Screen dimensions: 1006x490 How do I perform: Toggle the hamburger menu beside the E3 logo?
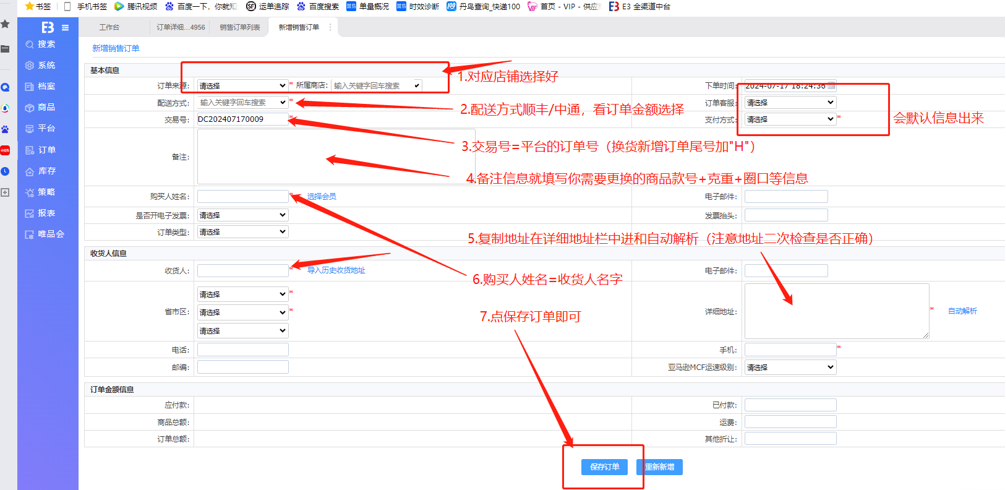(x=65, y=27)
